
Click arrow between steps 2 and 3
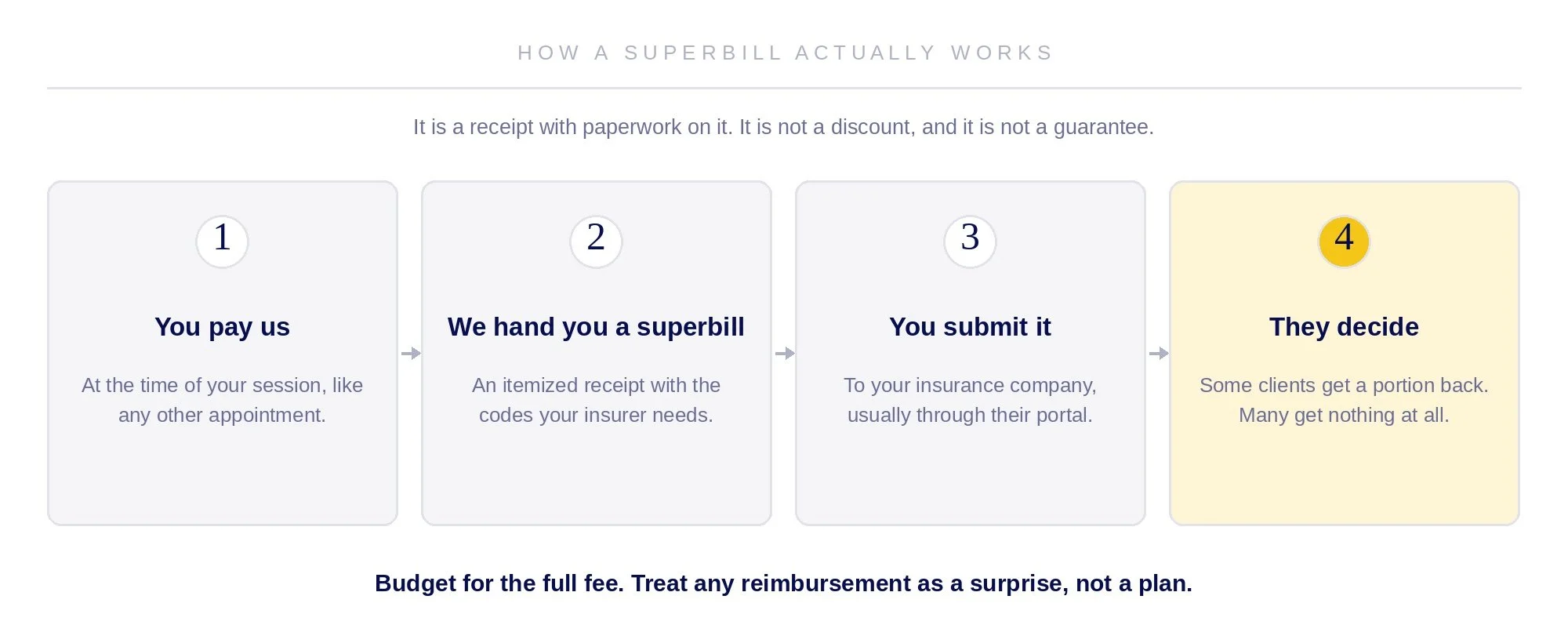785,354
